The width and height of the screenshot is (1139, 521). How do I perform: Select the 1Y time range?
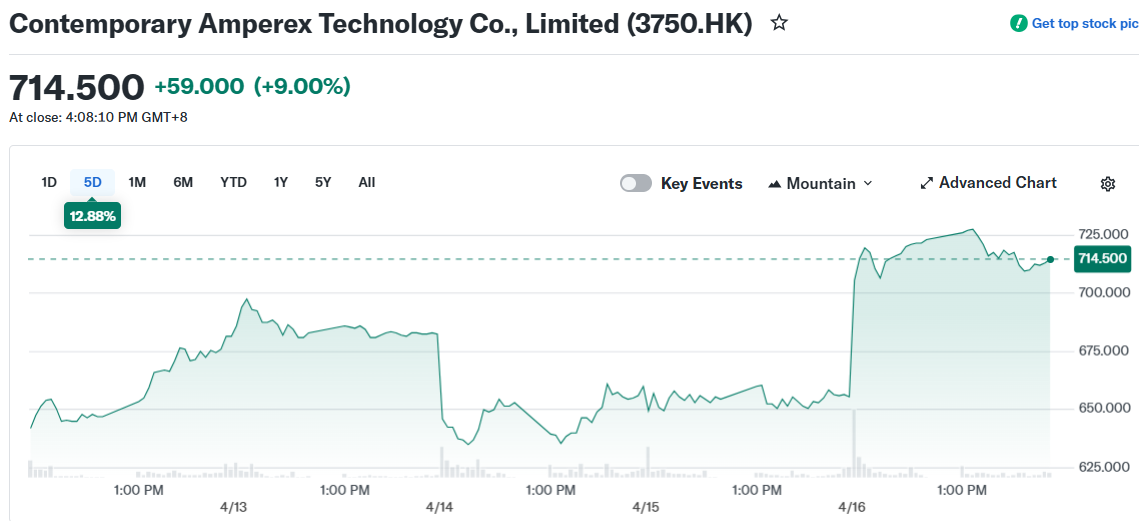(281, 182)
